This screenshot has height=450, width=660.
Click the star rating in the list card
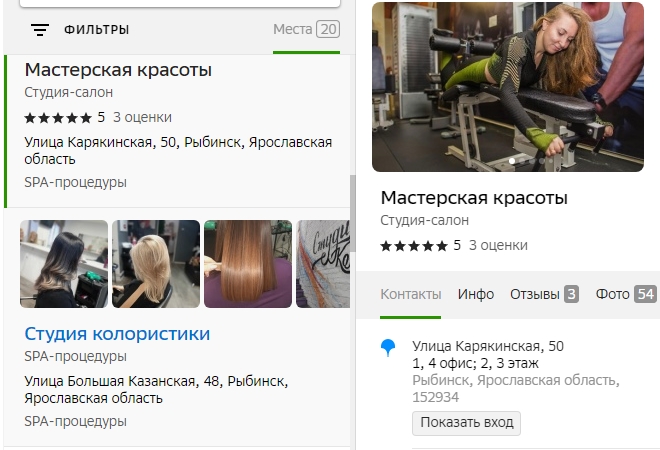click(x=58, y=118)
